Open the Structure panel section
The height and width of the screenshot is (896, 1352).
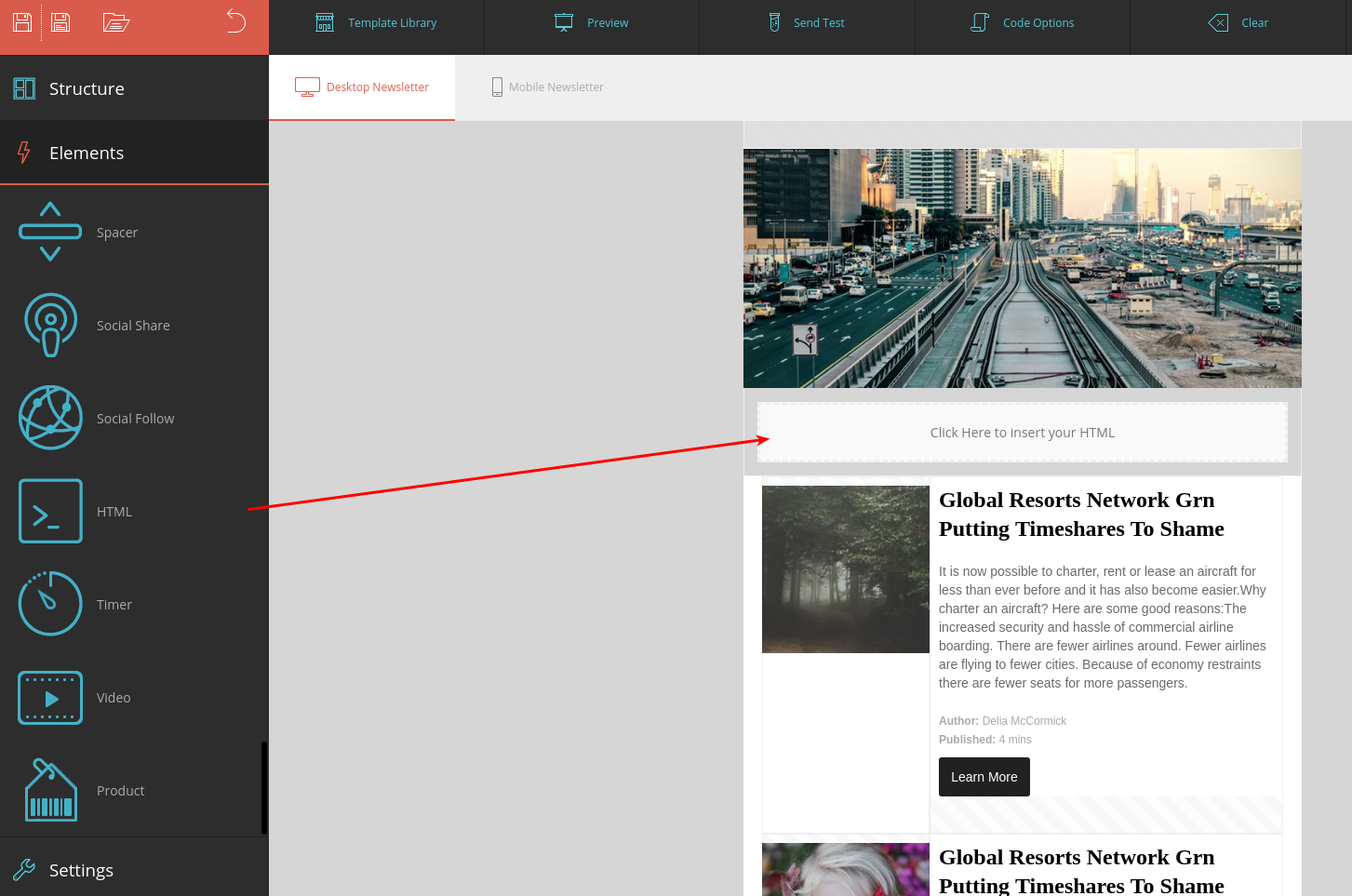134,87
